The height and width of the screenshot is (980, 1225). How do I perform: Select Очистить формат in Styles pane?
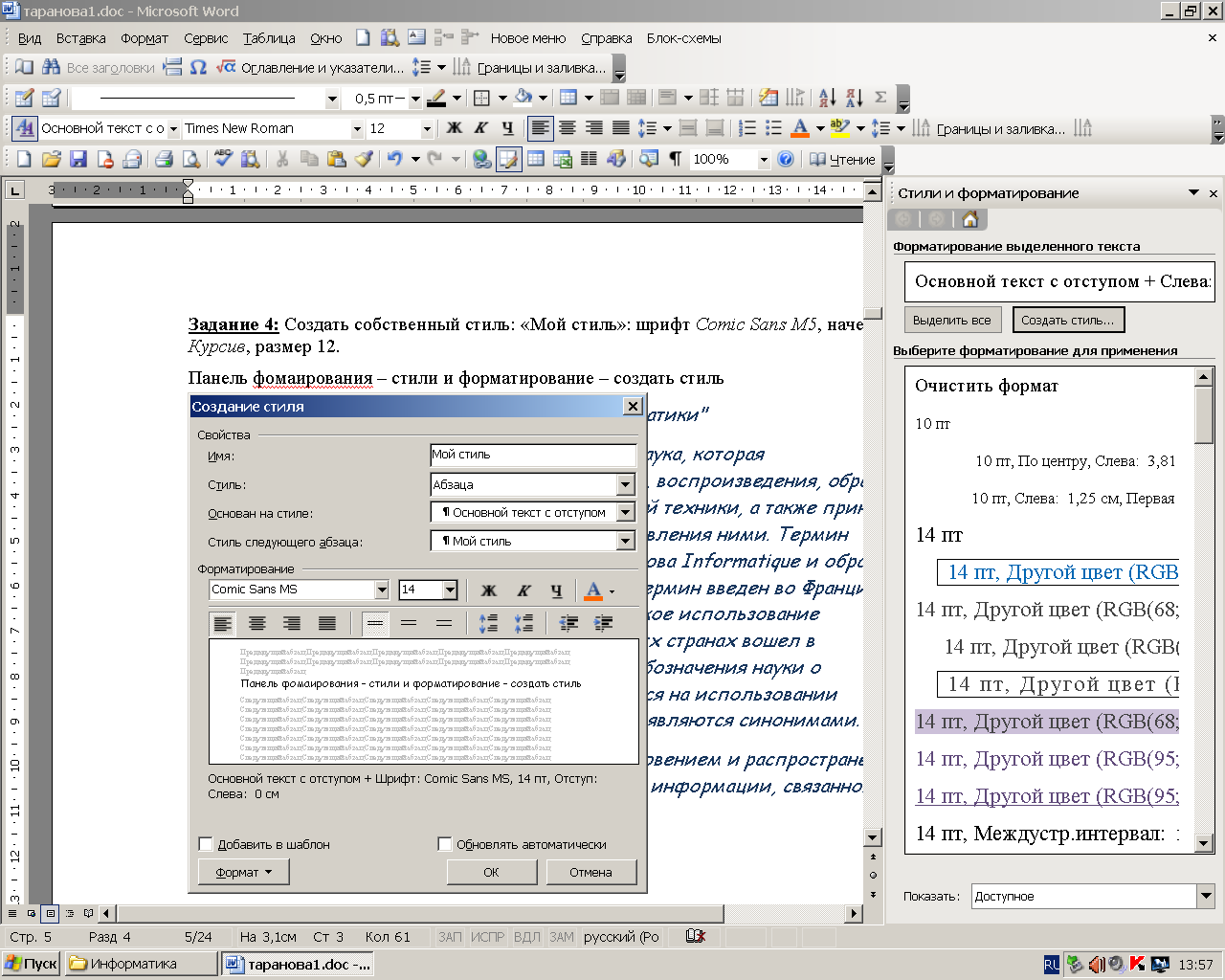987,386
